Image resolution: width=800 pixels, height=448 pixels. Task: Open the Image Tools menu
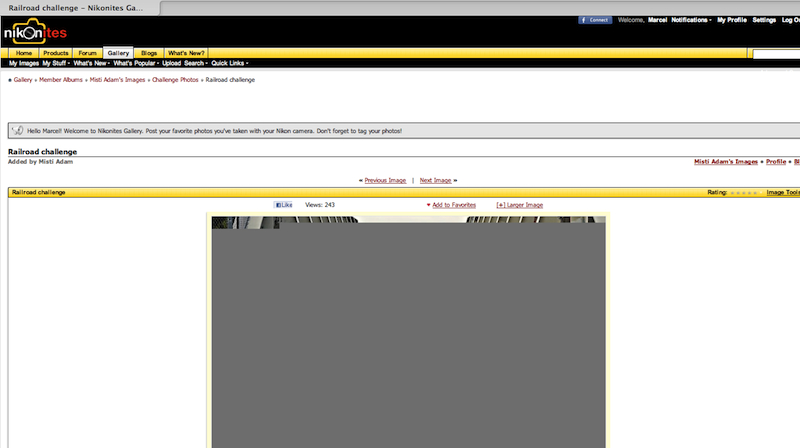(x=782, y=192)
